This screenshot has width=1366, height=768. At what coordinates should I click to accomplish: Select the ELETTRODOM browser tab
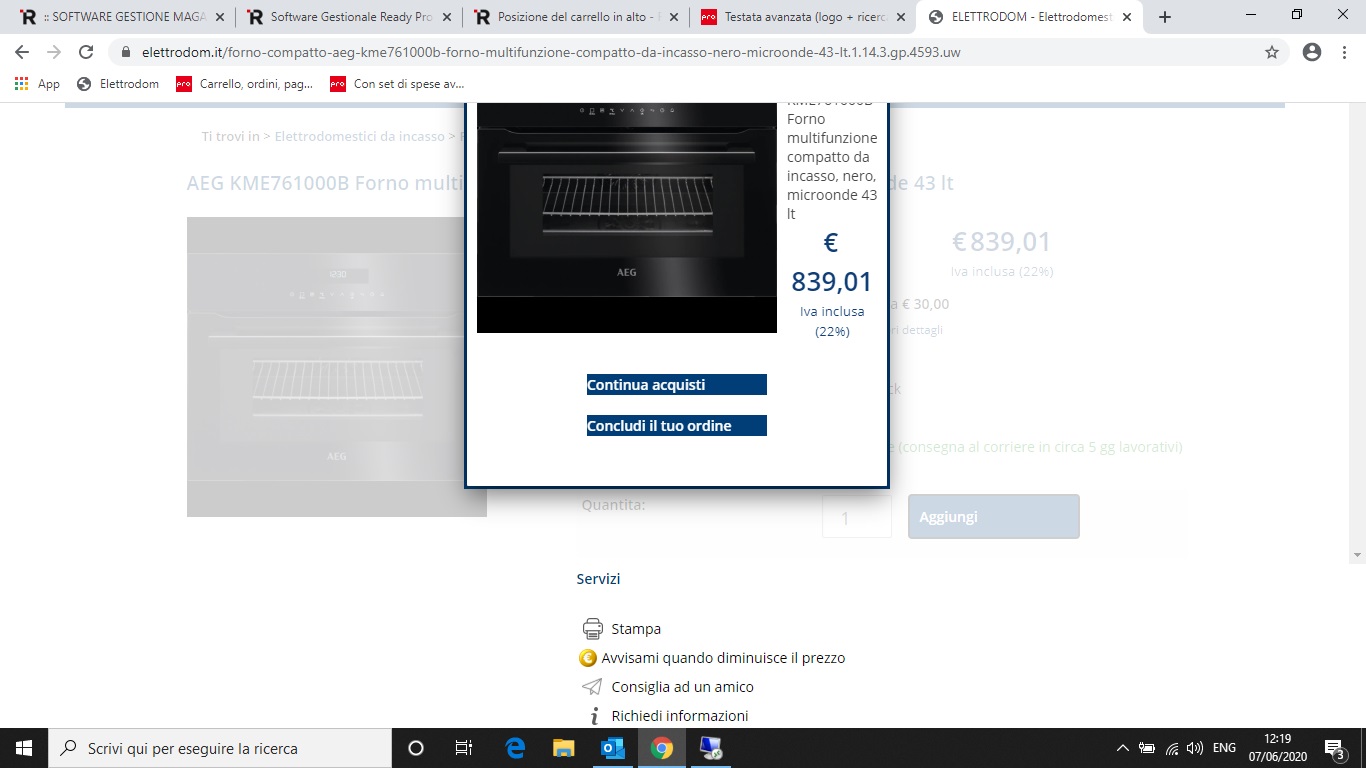pyautogui.click(x=1031, y=17)
